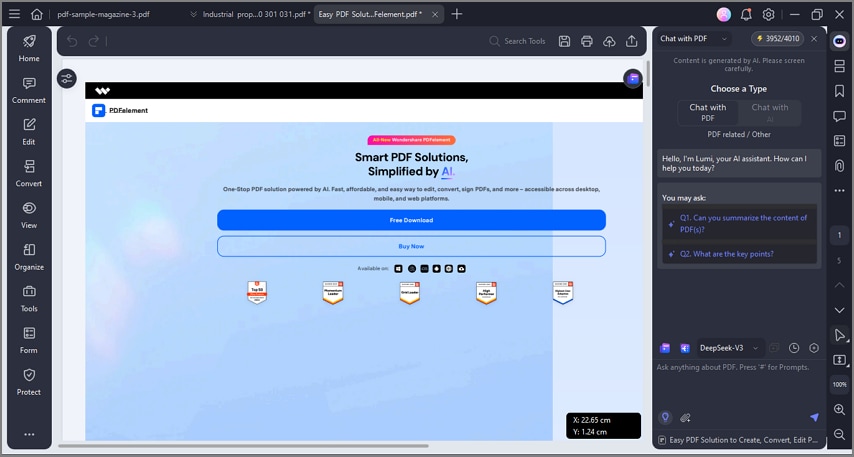Zoom out of the page
This screenshot has width=854, height=457.
pos(839,434)
